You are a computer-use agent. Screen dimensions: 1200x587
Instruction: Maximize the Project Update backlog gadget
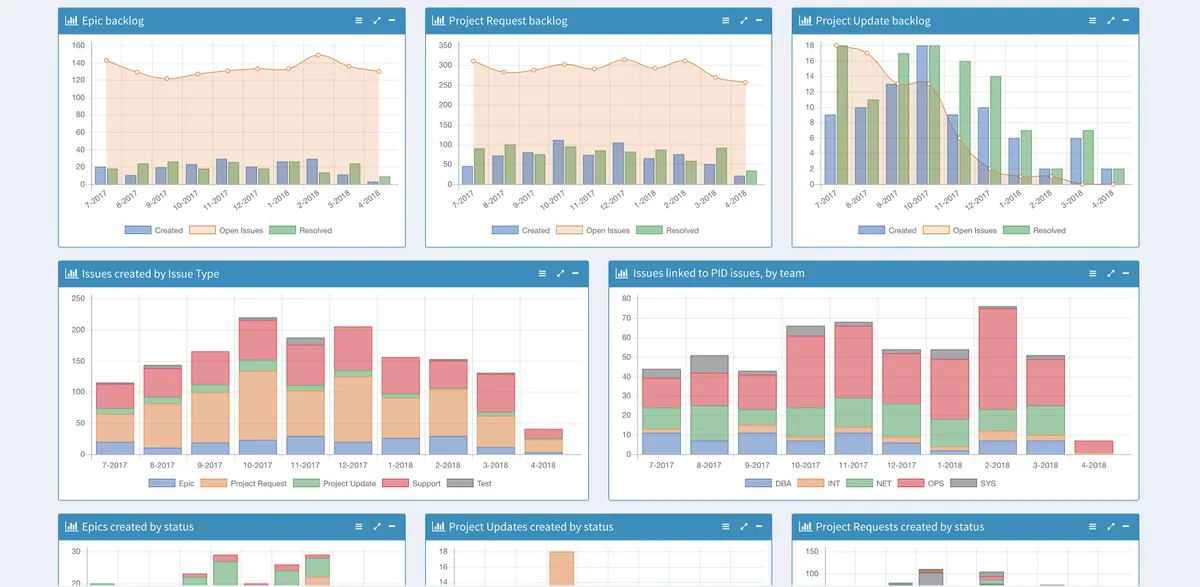(1111, 20)
